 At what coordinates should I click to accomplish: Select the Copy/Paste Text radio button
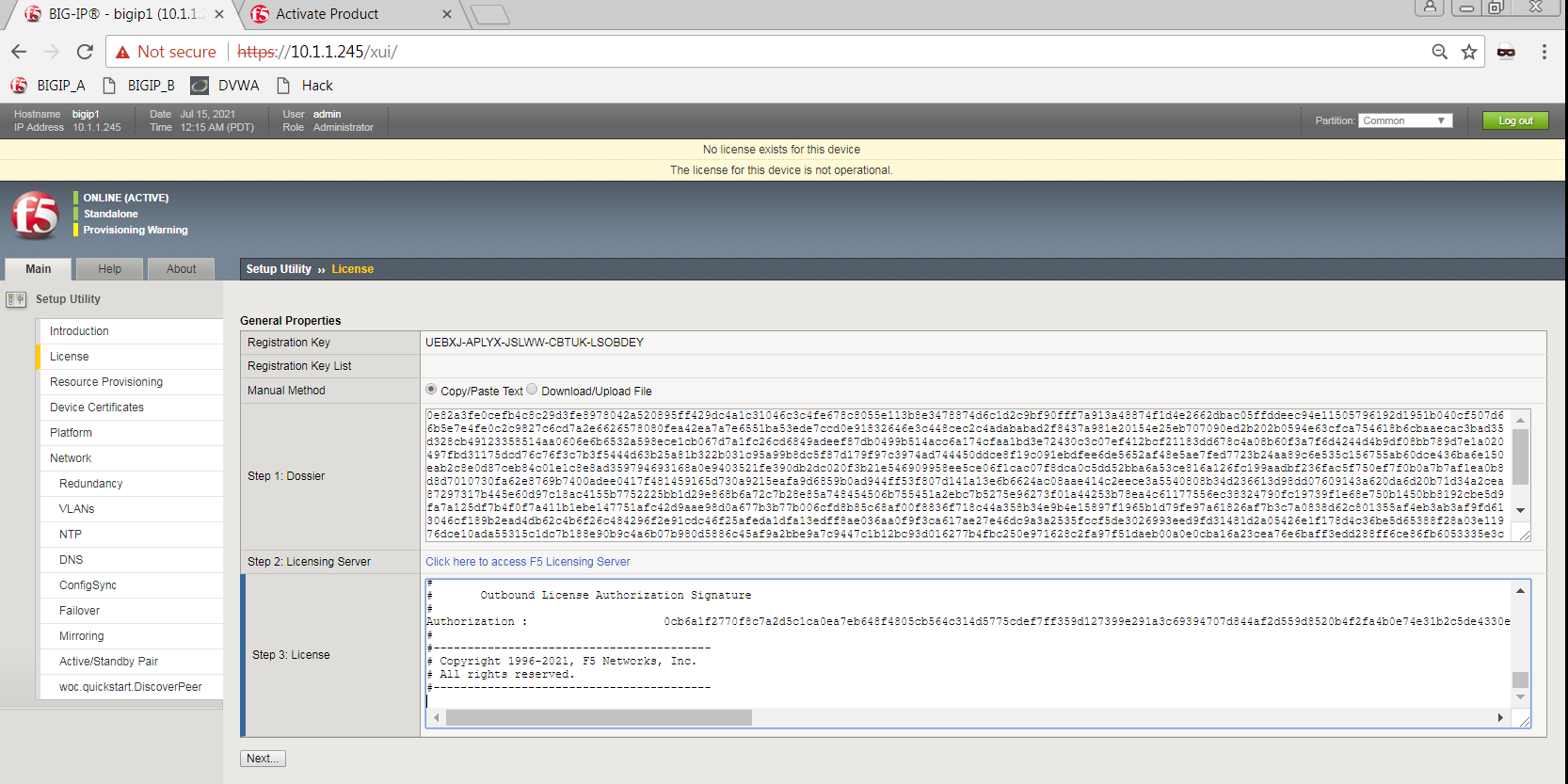(431, 390)
